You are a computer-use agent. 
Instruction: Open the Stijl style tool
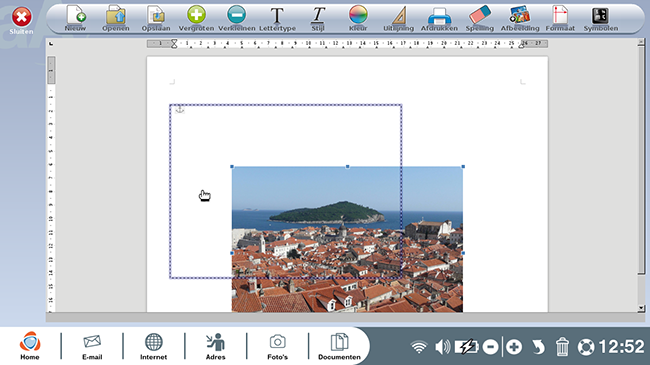tap(318, 18)
